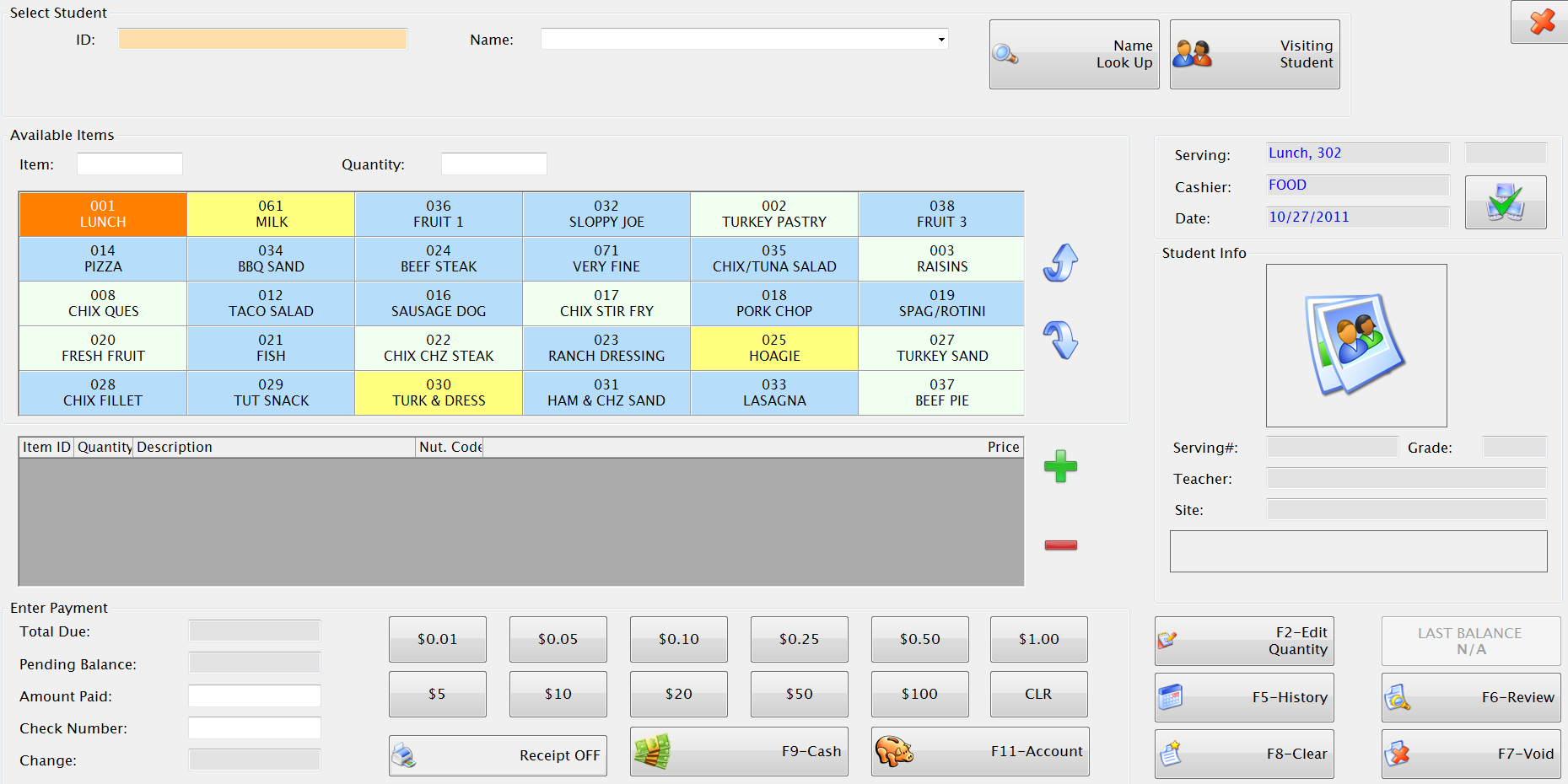Select the 025 HOAGIE item

coord(773,348)
